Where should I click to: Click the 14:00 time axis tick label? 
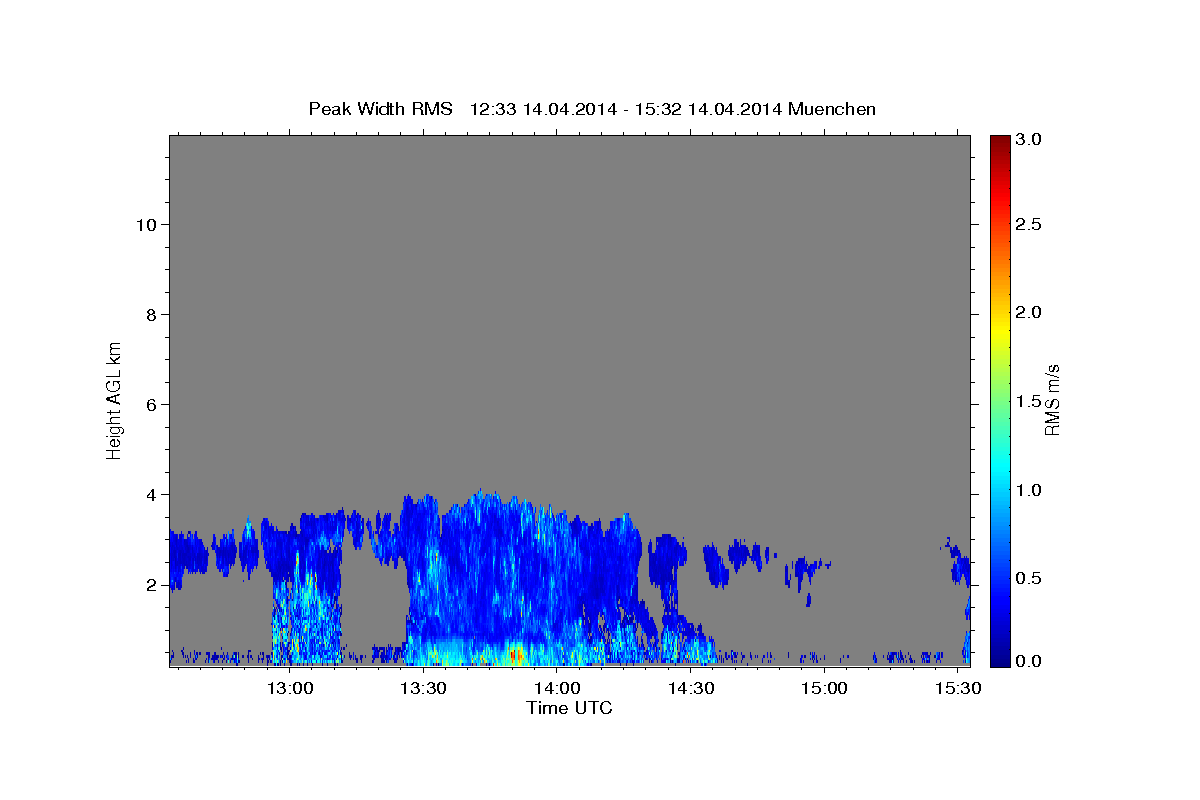coord(557,689)
